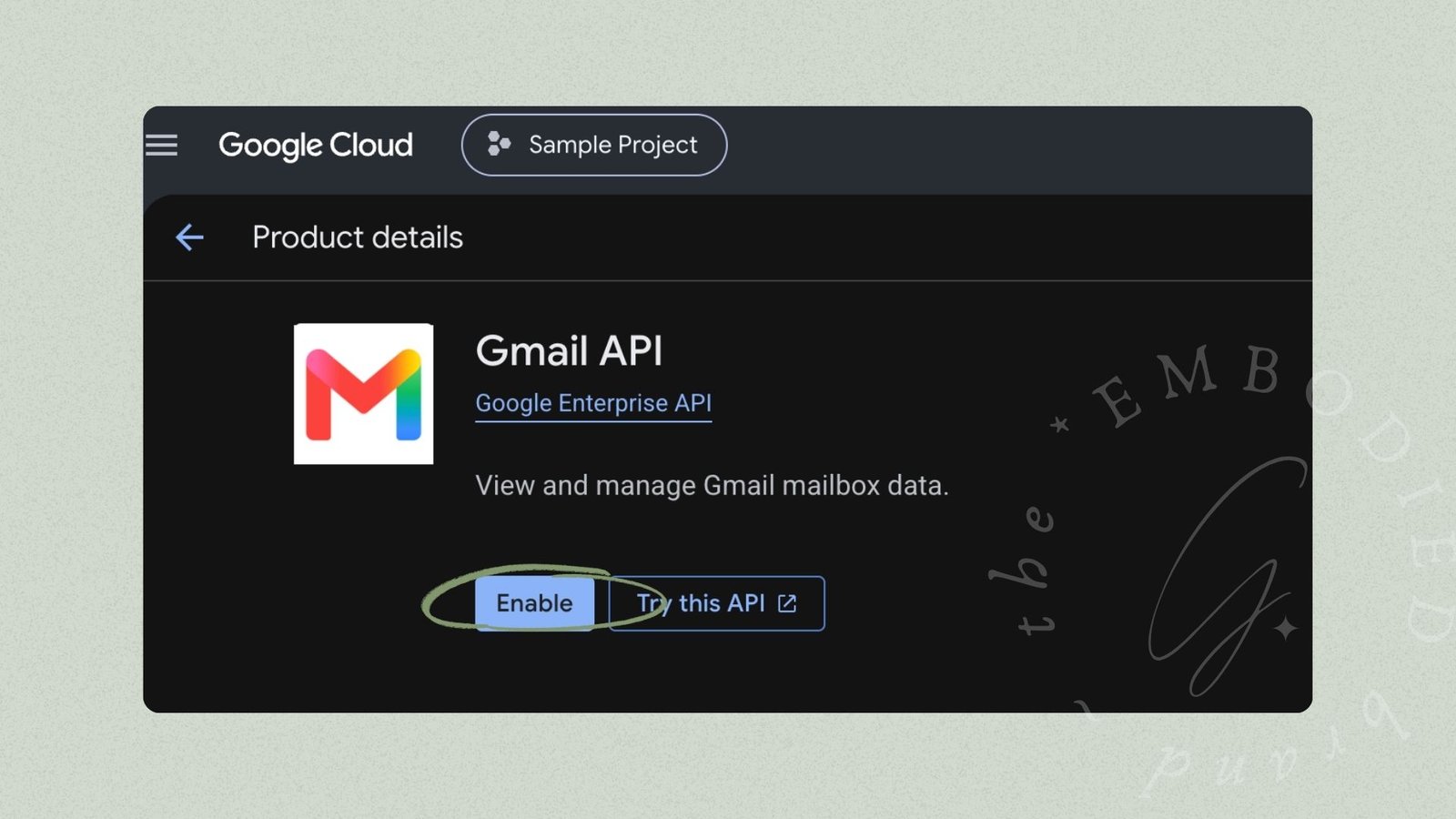Select the Gmail API title

(x=570, y=351)
